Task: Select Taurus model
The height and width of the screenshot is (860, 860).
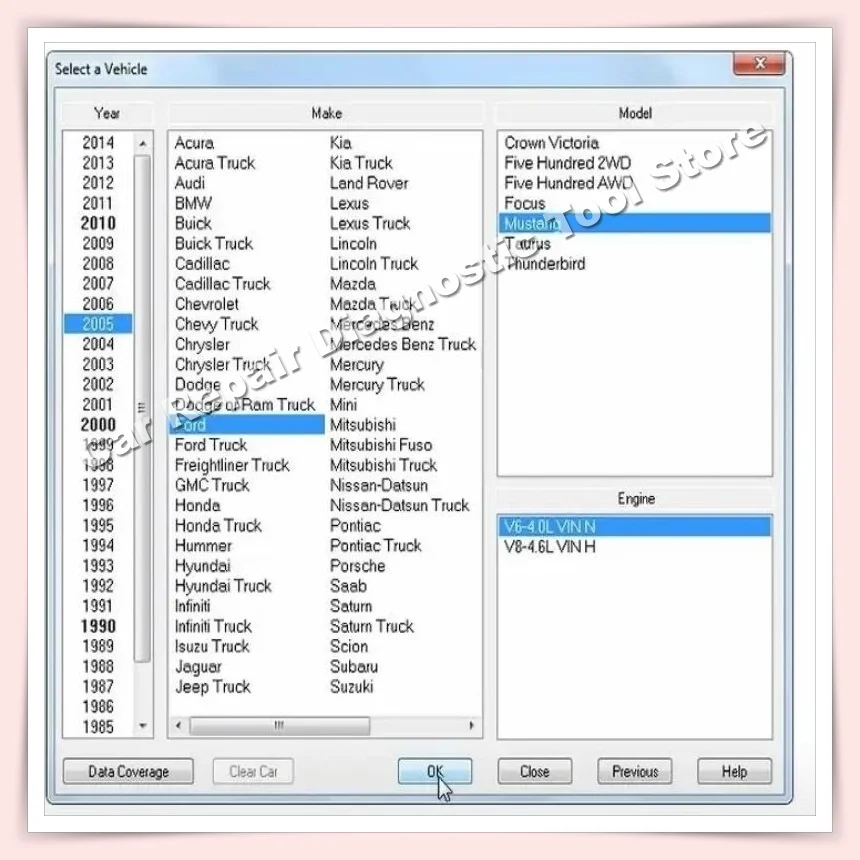Action: pyautogui.click(x=528, y=244)
